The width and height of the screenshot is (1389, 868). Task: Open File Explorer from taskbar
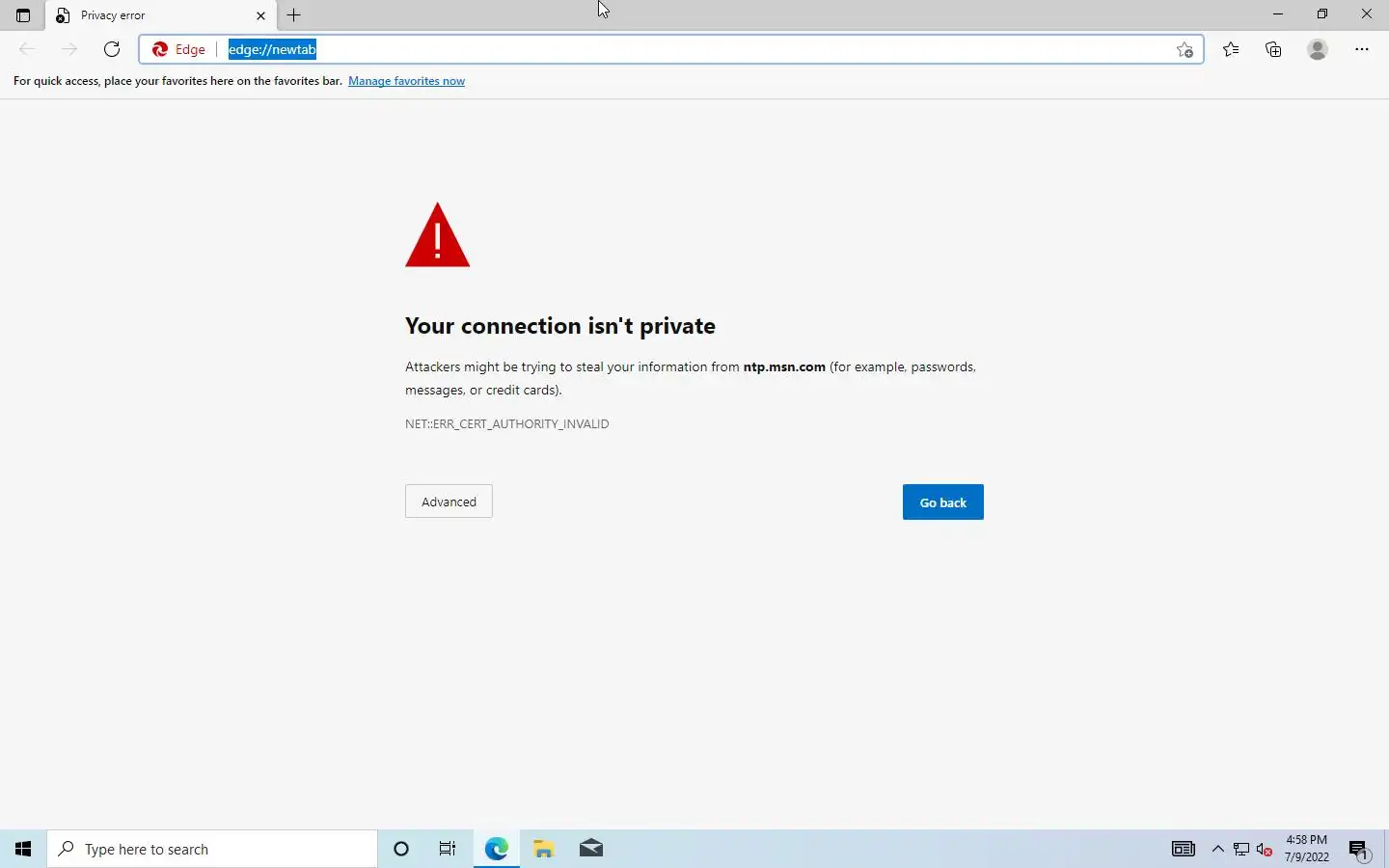coord(544,849)
